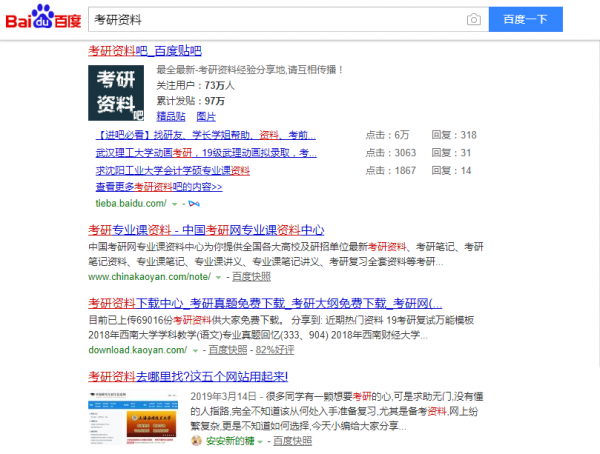Click the 82%好评 rating link
This screenshot has height=454, width=600.
[275, 349]
